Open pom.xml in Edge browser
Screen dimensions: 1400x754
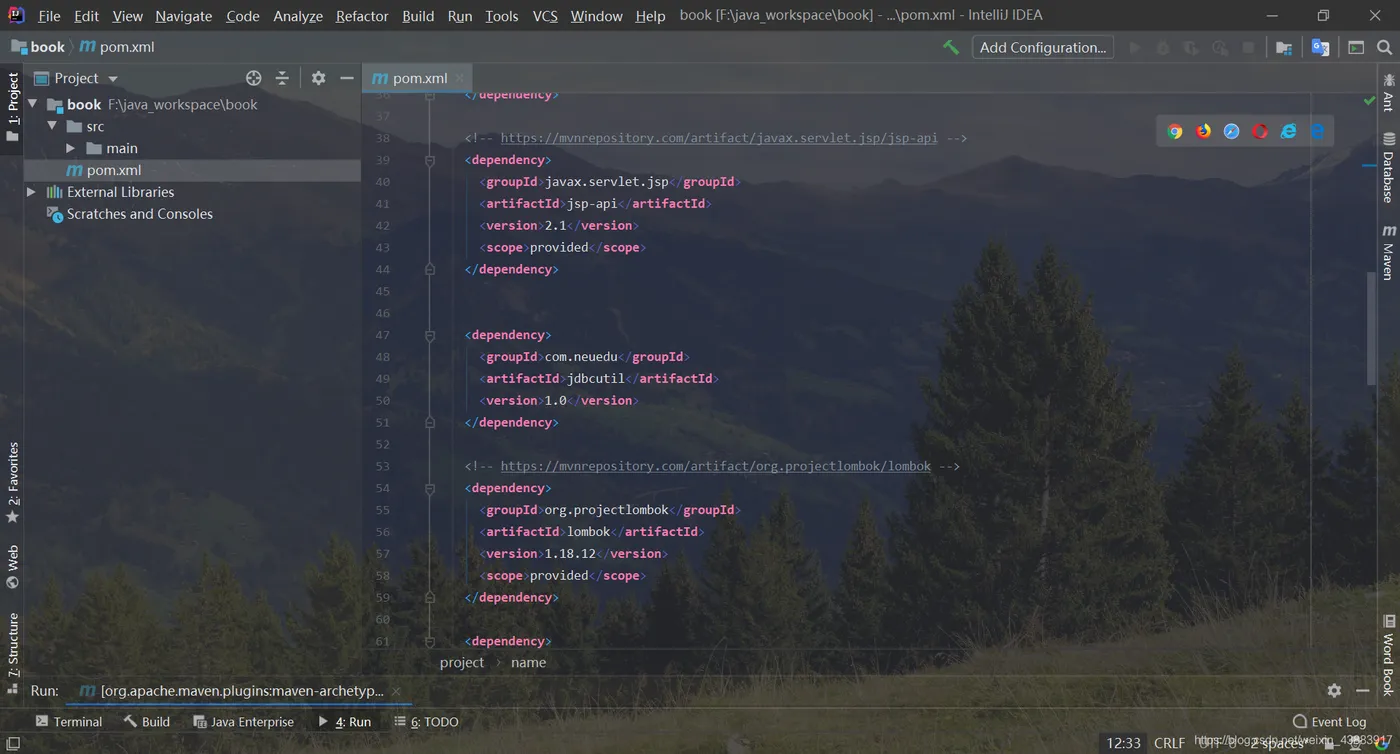[1318, 131]
